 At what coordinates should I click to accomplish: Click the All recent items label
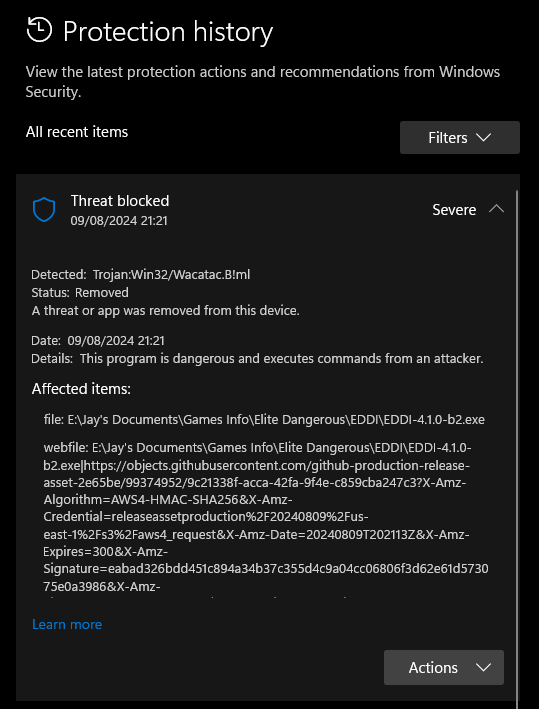[77, 132]
